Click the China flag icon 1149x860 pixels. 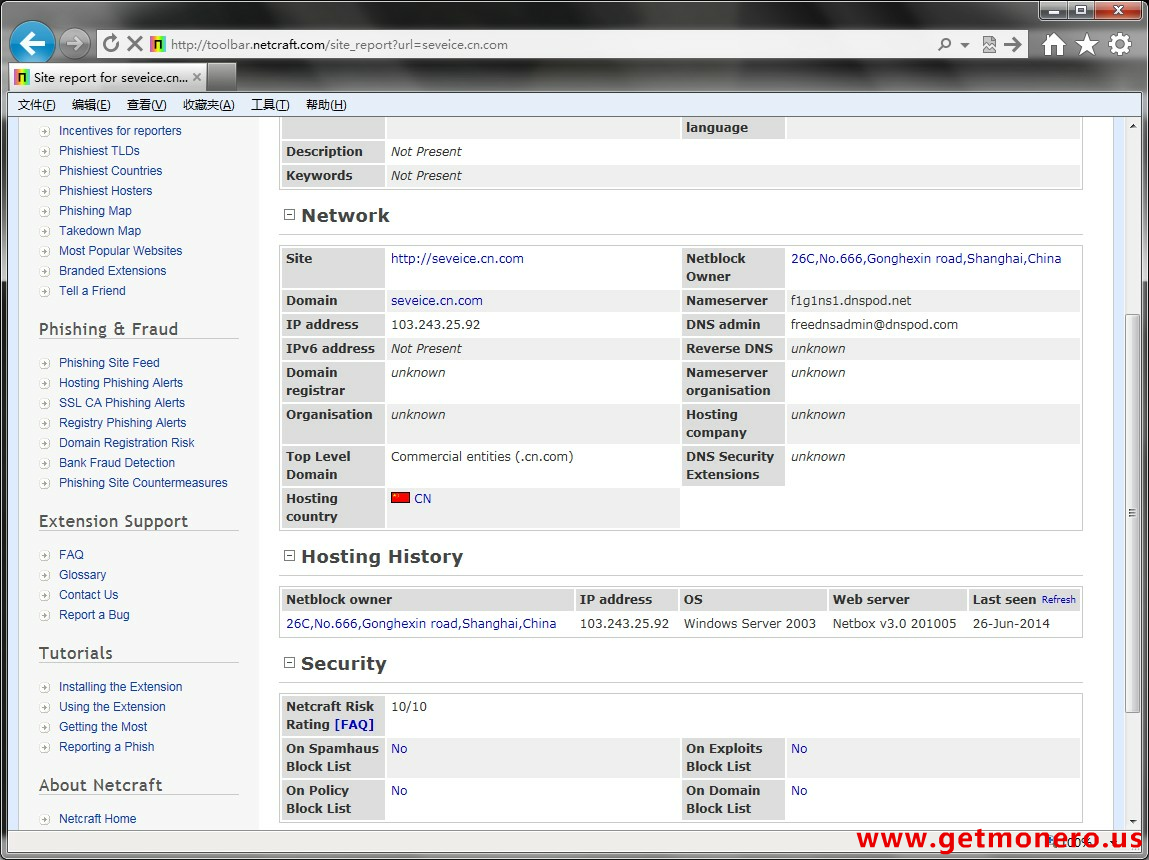[x=400, y=498]
